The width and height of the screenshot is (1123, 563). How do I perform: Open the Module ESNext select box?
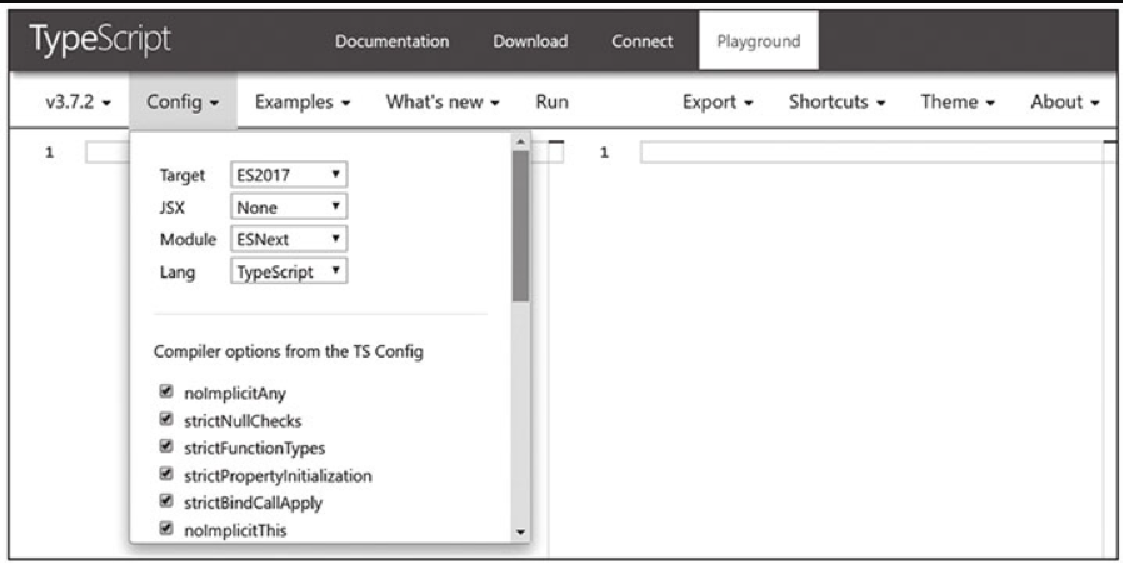click(289, 239)
